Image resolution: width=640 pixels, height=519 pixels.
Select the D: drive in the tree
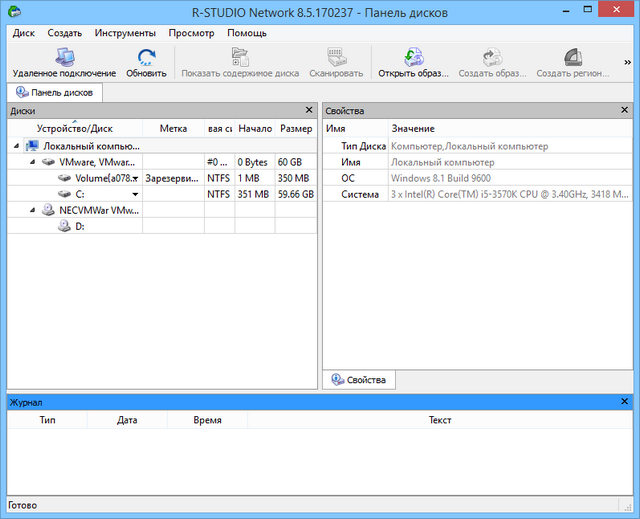79,226
